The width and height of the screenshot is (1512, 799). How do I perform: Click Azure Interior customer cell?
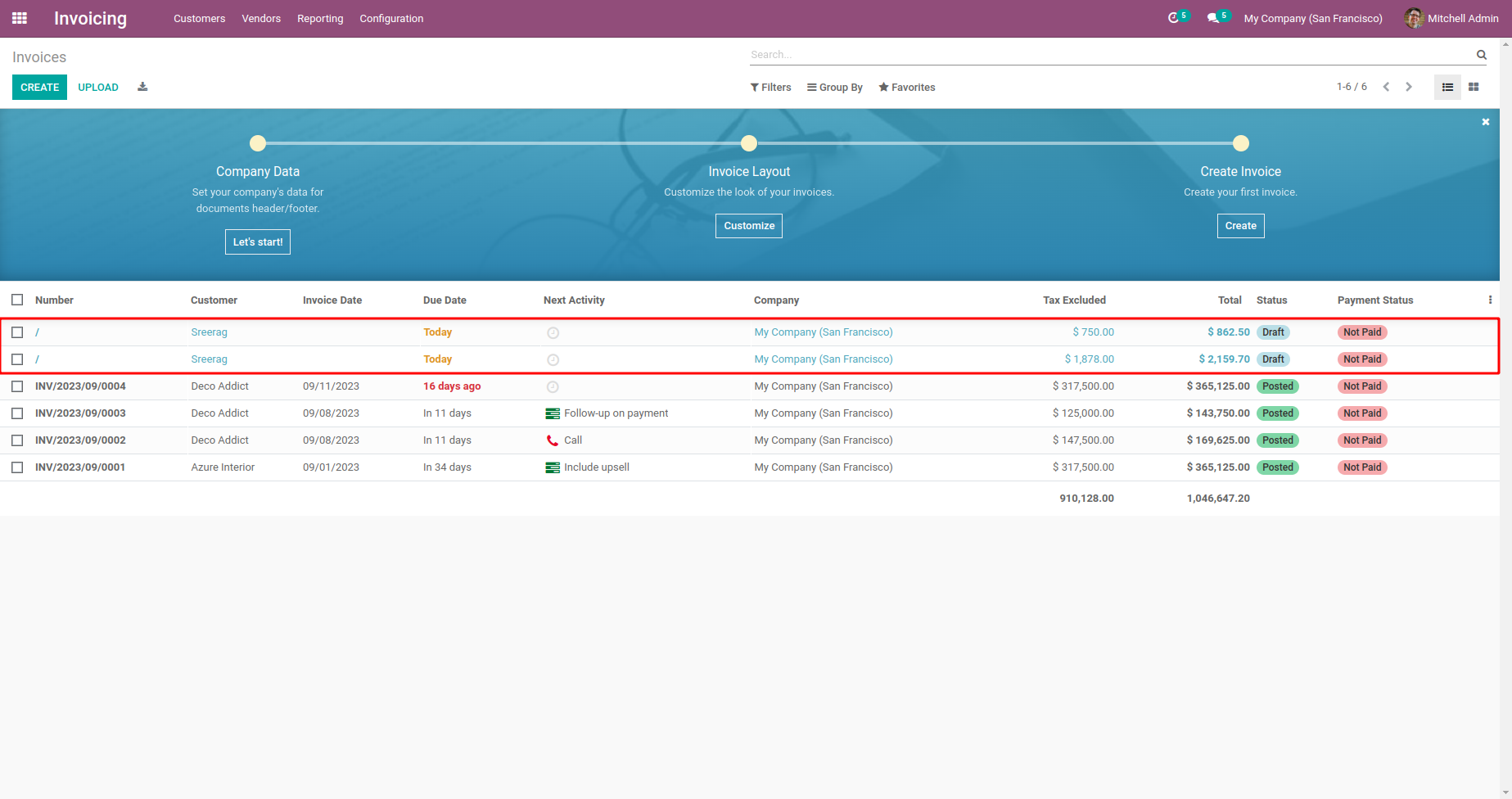pyautogui.click(x=223, y=467)
